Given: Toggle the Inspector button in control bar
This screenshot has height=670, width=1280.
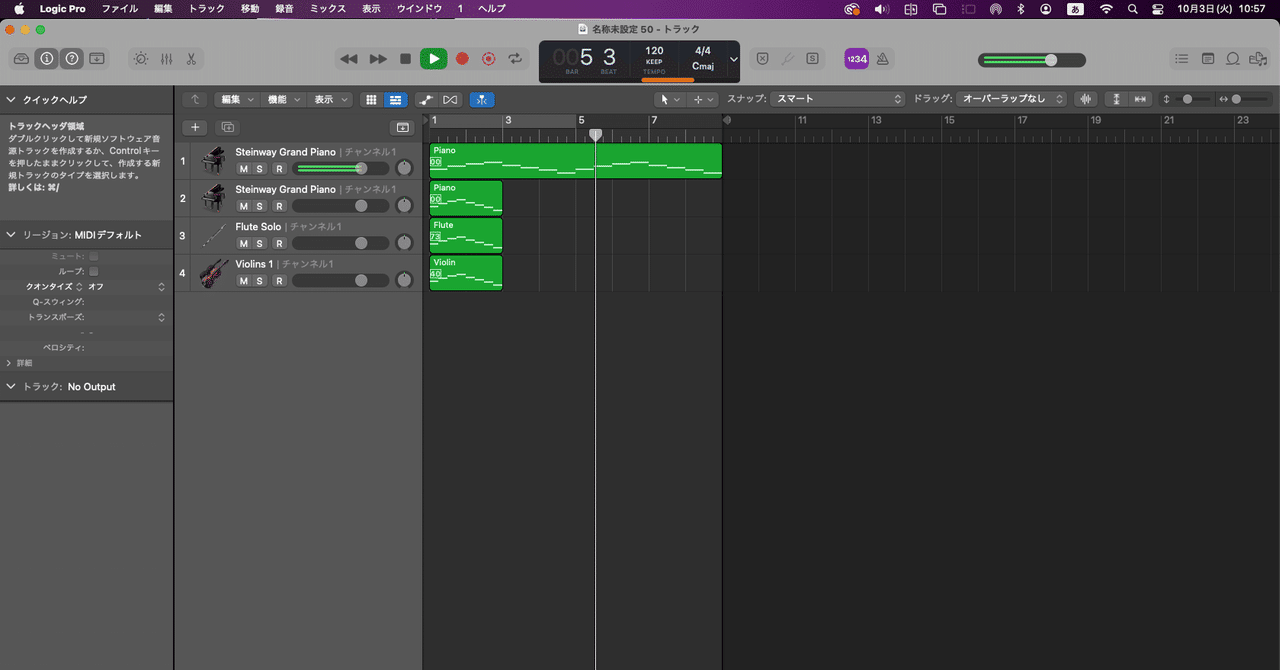Looking at the screenshot, I should pos(47,59).
